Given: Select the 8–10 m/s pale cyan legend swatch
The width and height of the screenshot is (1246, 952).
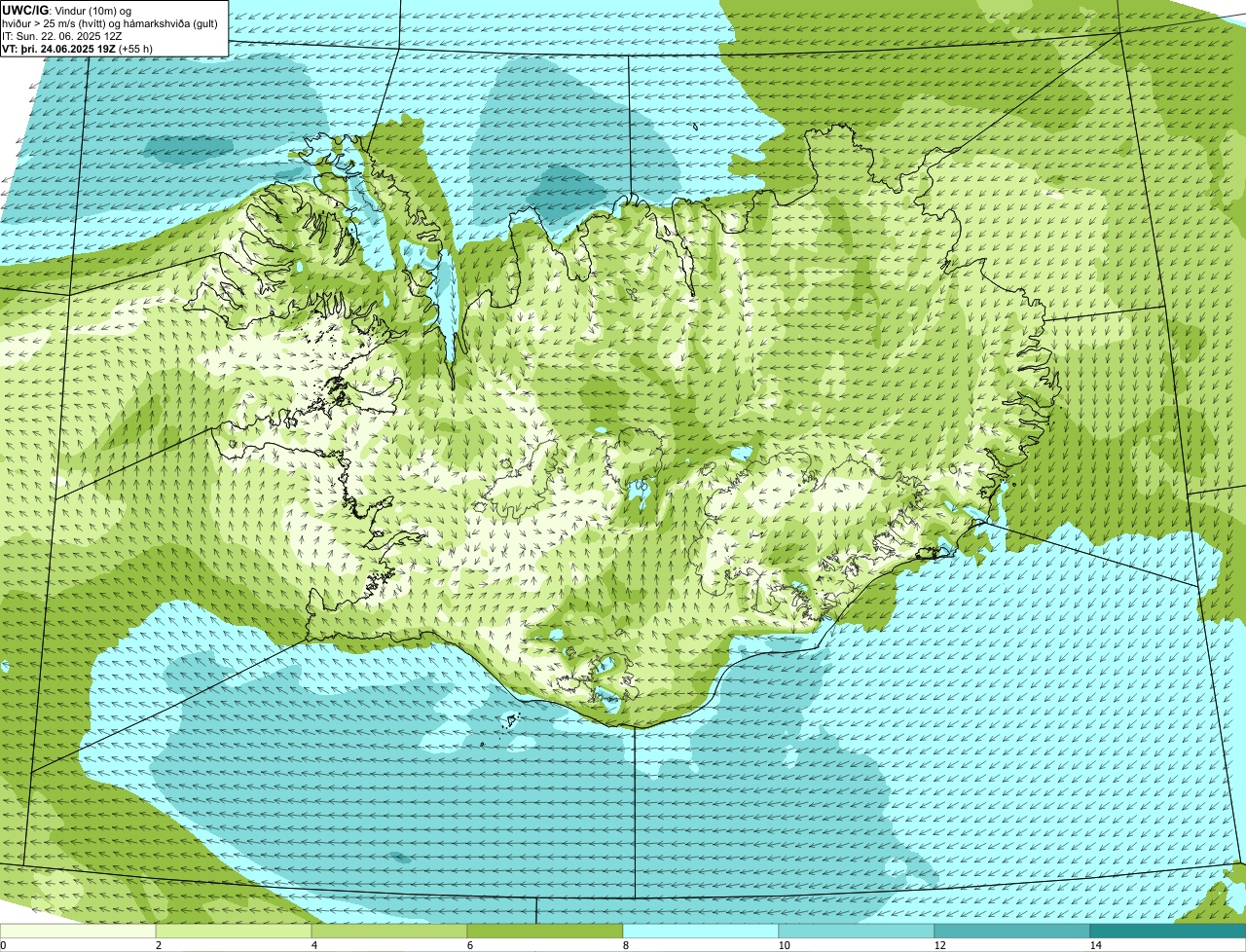Looking at the screenshot, I should [701, 931].
